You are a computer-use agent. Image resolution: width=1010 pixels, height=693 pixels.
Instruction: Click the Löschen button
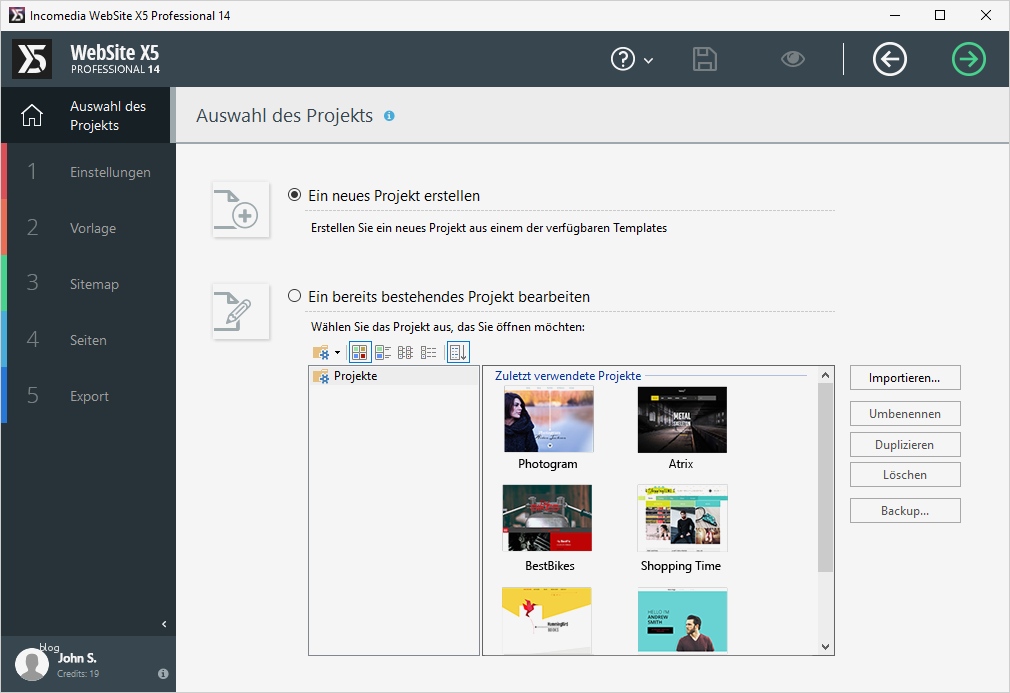pos(905,475)
